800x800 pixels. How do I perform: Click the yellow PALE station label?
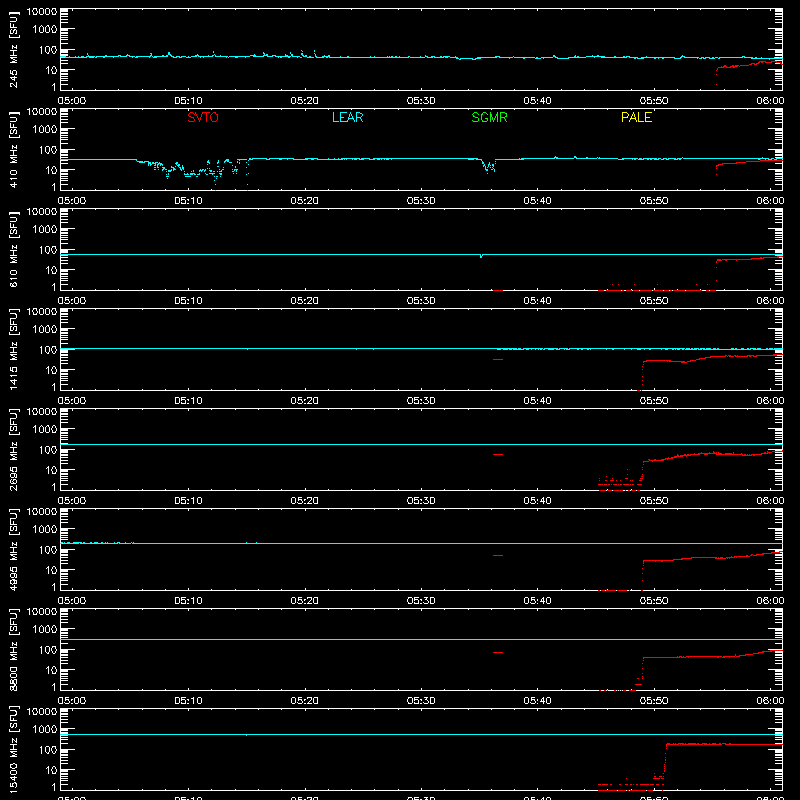pos(636,117)
